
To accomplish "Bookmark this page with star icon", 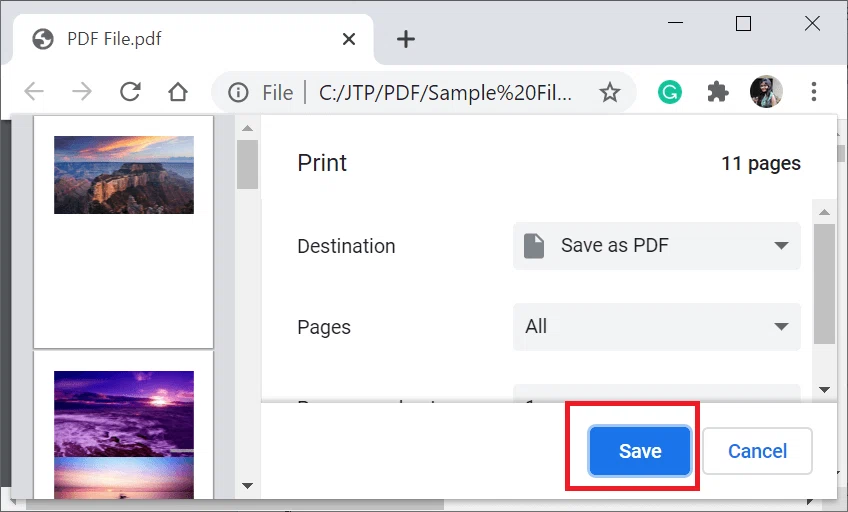I will 610,92.
